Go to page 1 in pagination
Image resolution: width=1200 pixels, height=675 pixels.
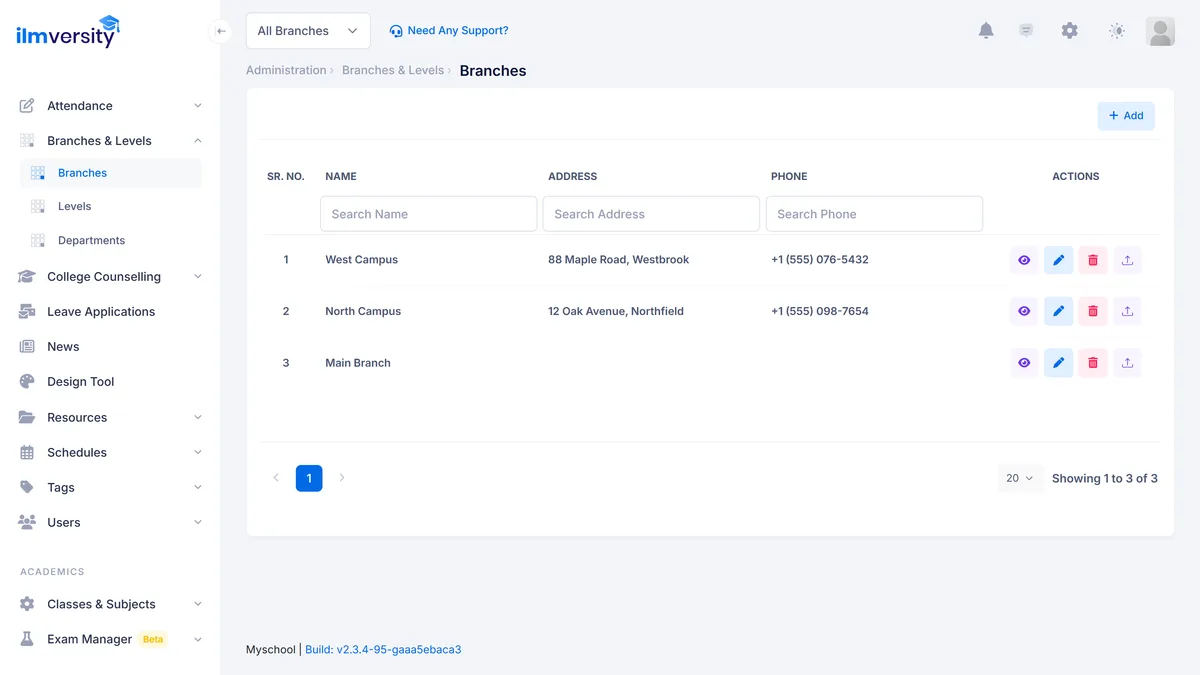coord(309,478)
